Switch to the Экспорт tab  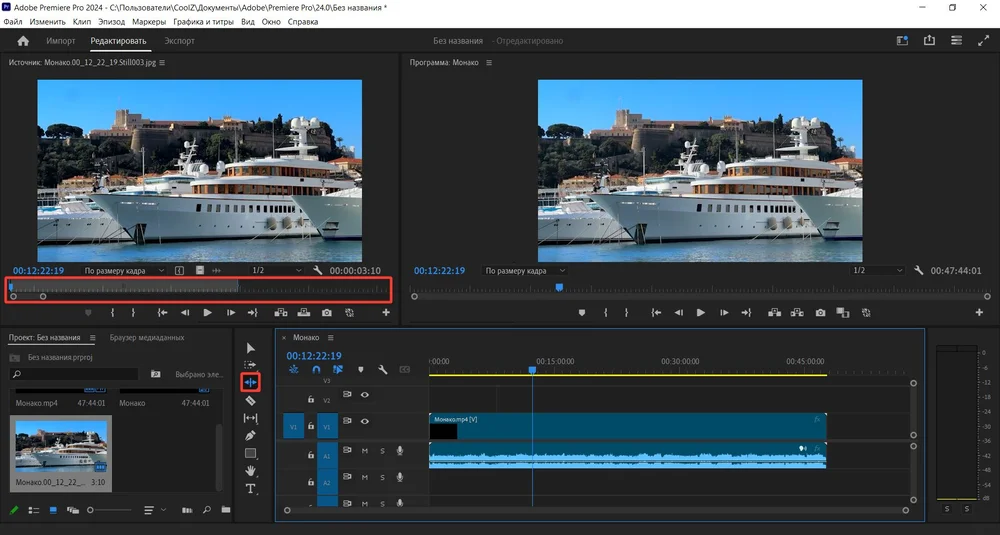[x=180, y=41]
